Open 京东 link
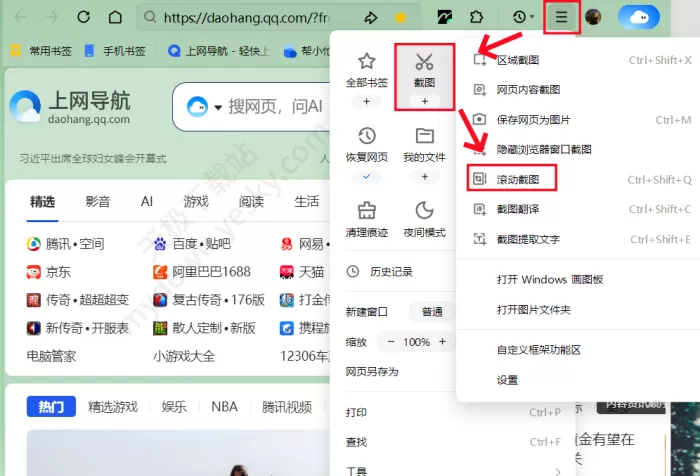Viewport: 700px width, 476px height. pyautogui.click(x=49, y=272)
